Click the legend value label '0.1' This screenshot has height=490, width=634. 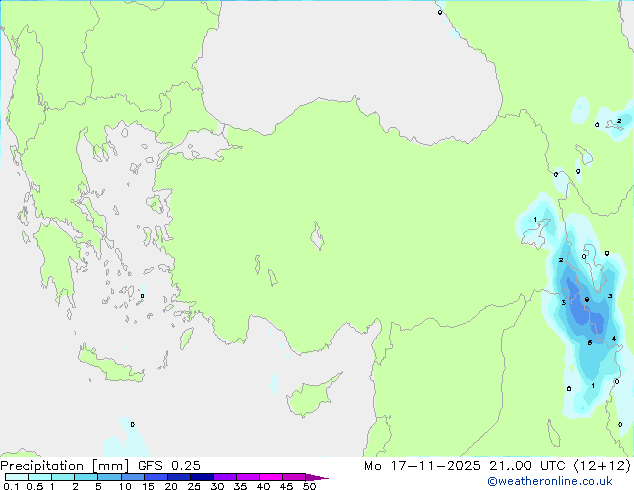(11, 486)
